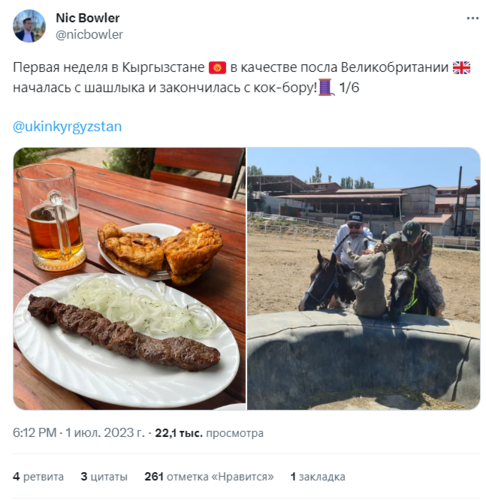Open the shashlik and beer photo
The width and height of the screenshot is (486, 500).
(x=129, y=278)
